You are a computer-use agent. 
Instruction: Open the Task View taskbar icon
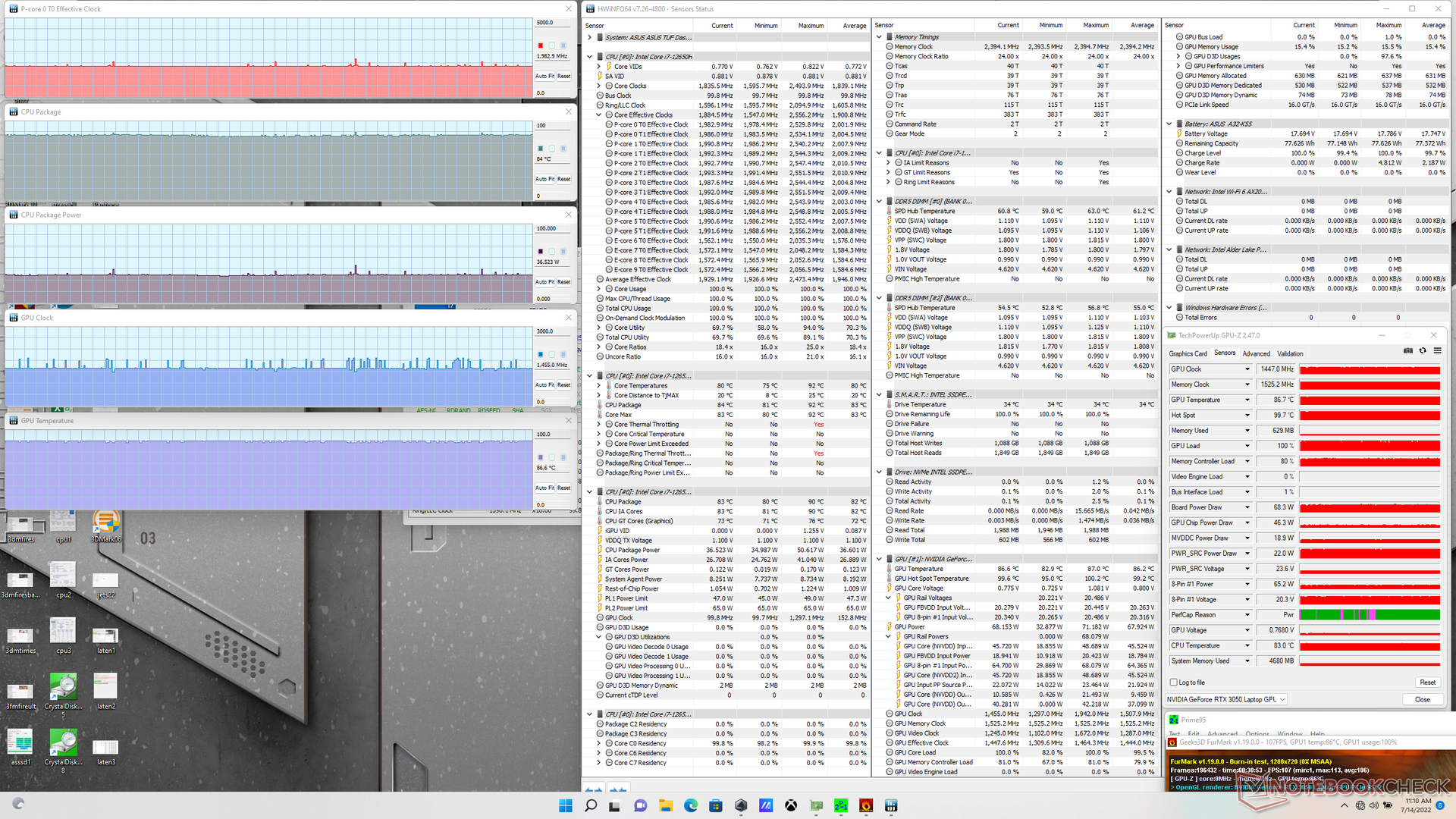(616, 805)
